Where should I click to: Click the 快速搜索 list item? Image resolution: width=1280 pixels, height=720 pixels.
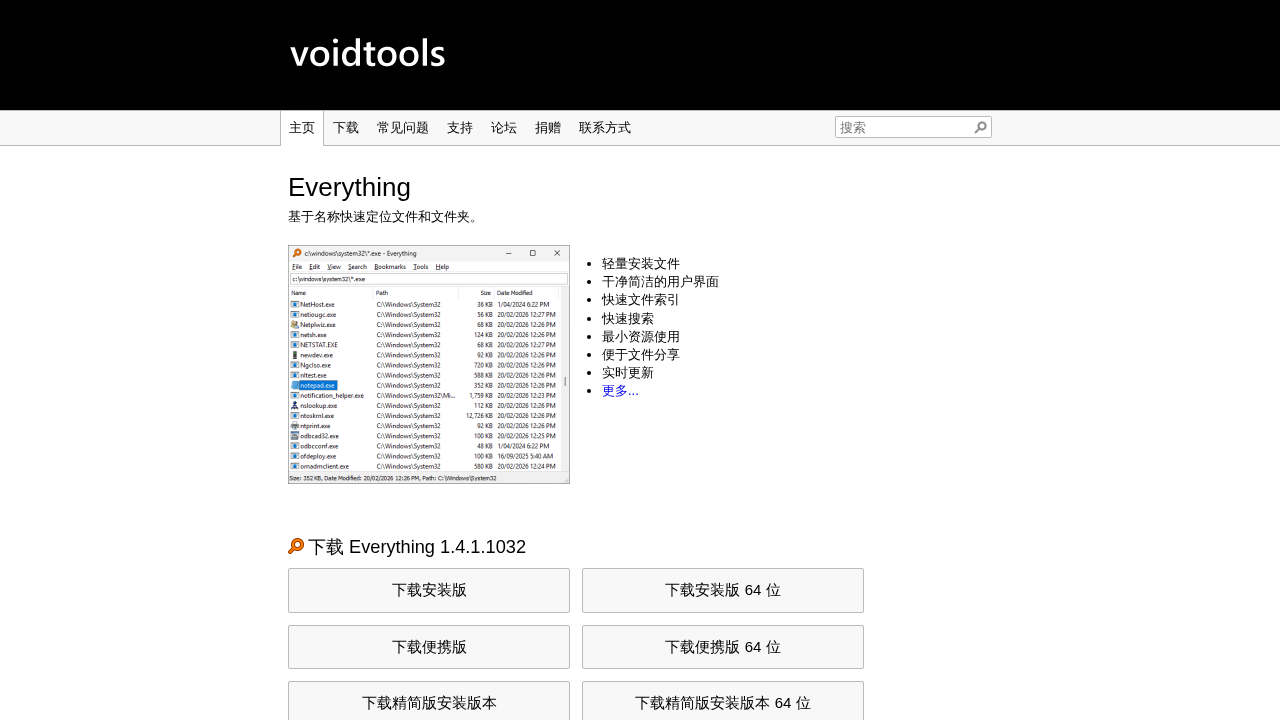coord(628,319)
